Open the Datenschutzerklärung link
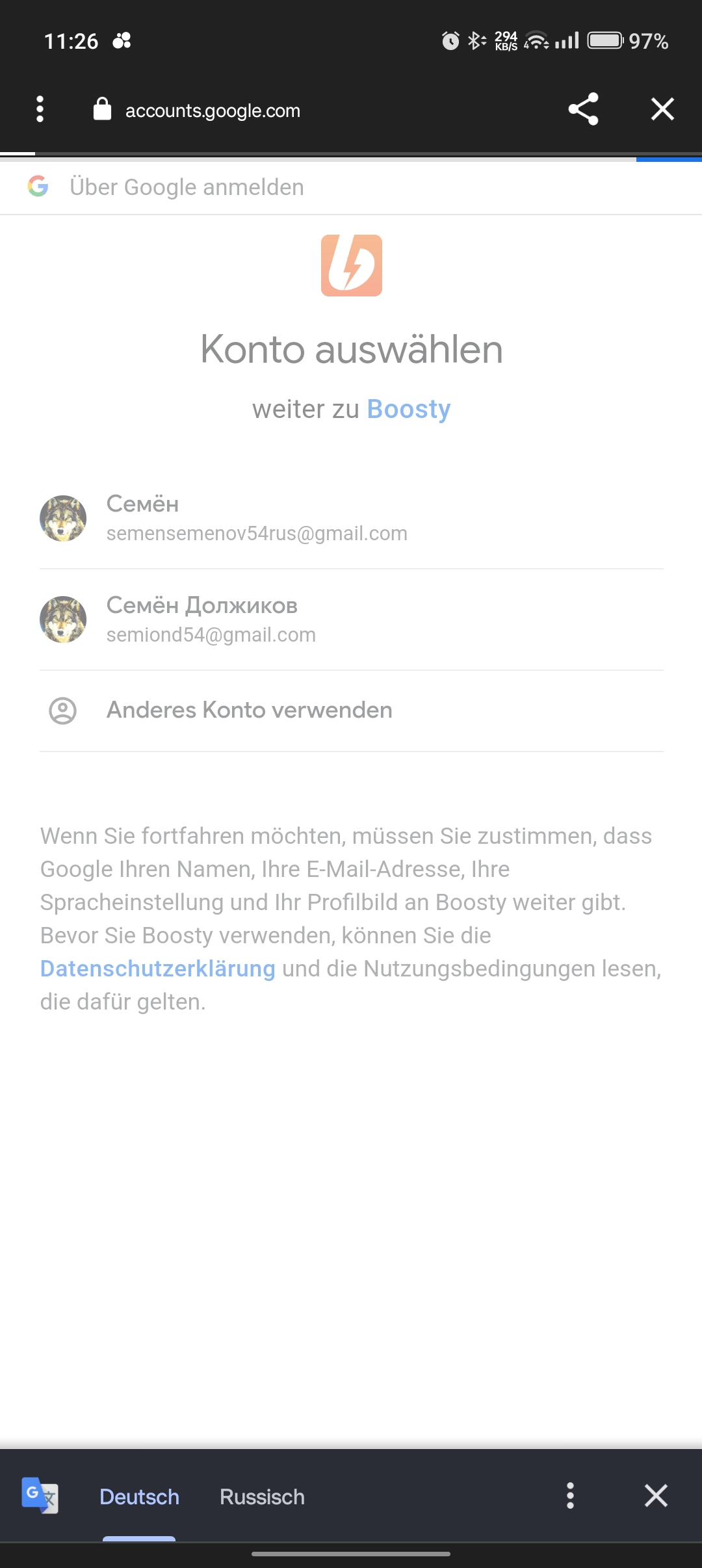The width and height of the screenshot is (702, 1568). coord(158,969)
